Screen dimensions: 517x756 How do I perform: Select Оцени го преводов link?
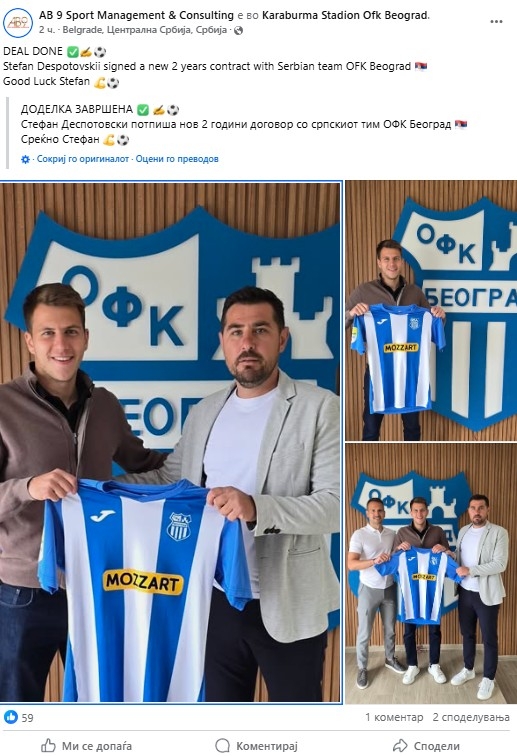tap(177, 159)
